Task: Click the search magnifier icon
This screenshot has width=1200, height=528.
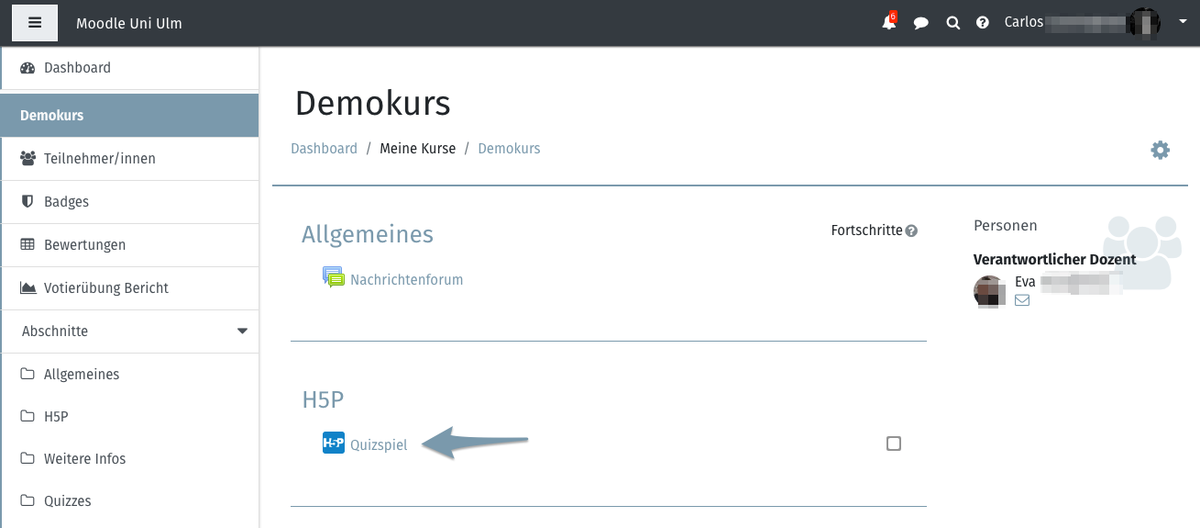Action: point(953,22)
